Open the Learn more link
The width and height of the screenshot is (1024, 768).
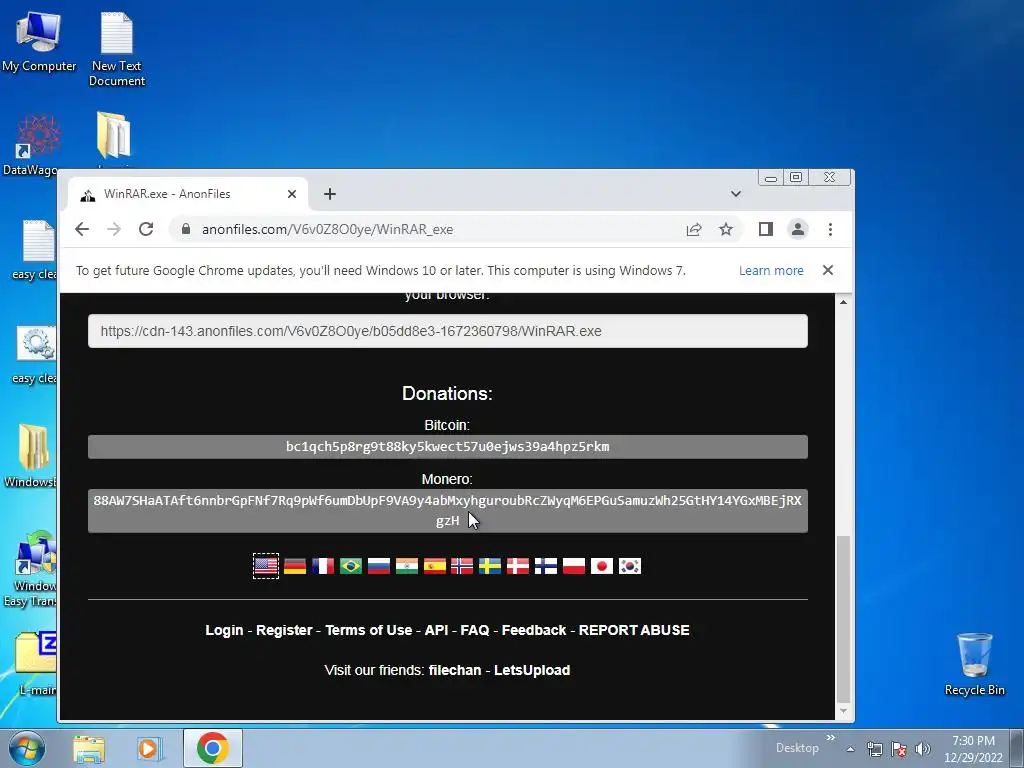click(771, 270)
